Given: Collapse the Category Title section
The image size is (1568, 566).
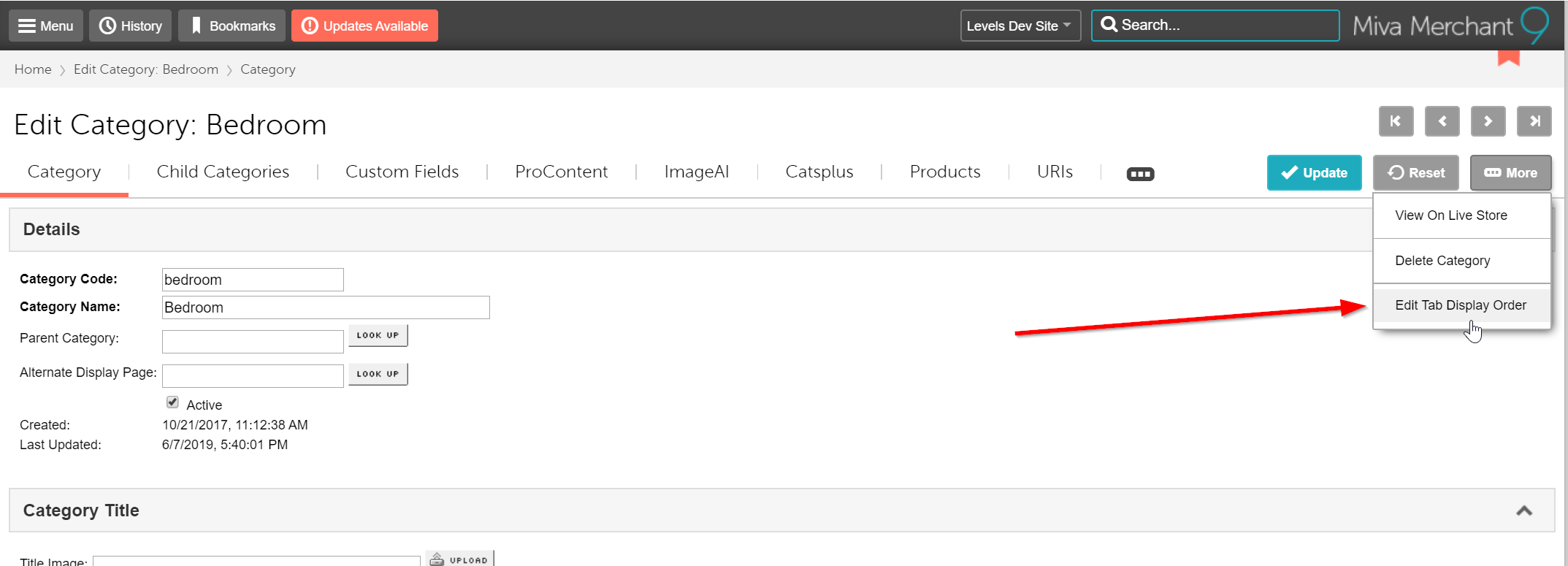Looking at the screenshot, I should (x=1523, y=510).
